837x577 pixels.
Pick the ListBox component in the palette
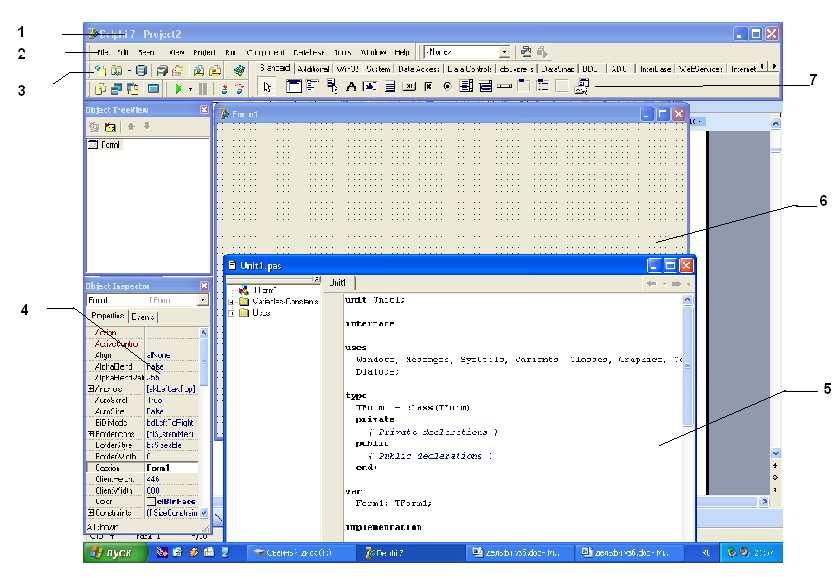click(x=466, y=86)
